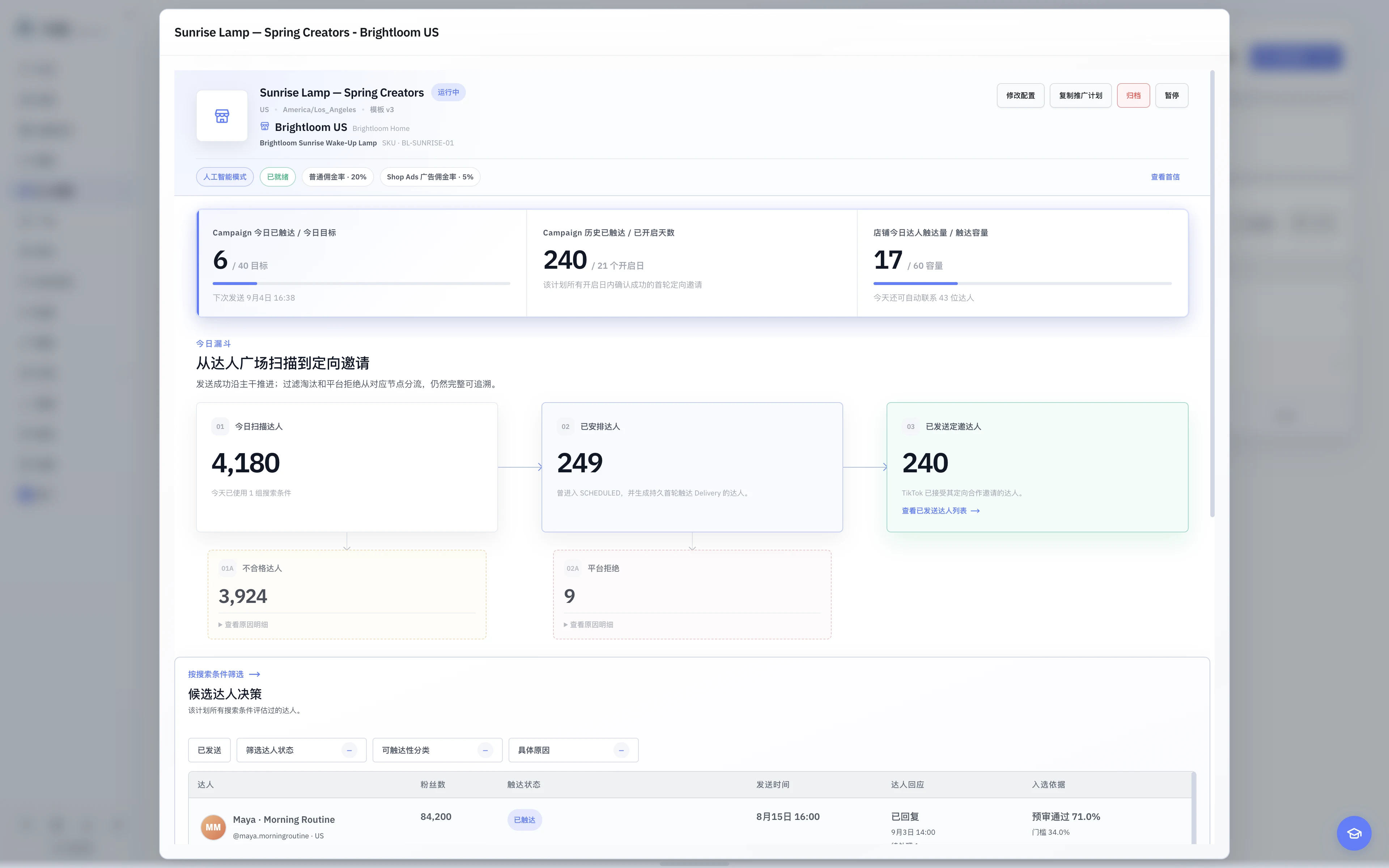Expand 查看原因明细 under 平台拒绝
This screenshot has width=1389, height=868.
point(588,625)
